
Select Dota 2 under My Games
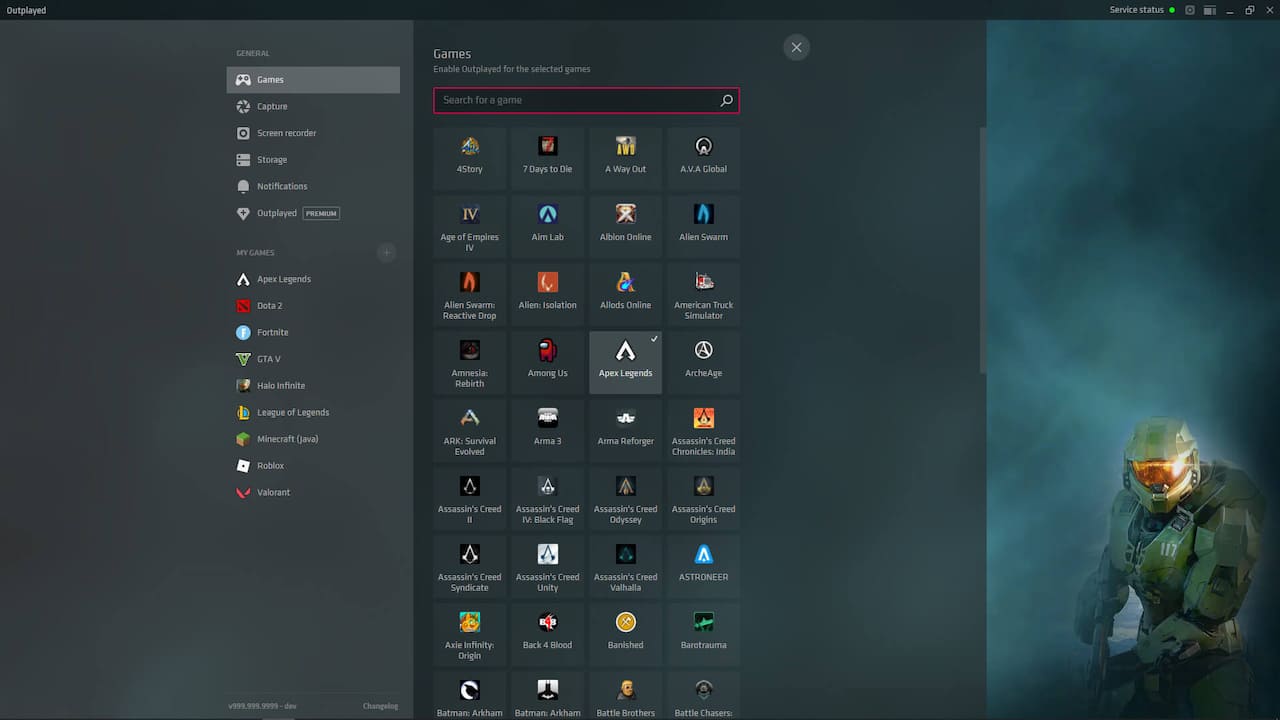[313, 306]
